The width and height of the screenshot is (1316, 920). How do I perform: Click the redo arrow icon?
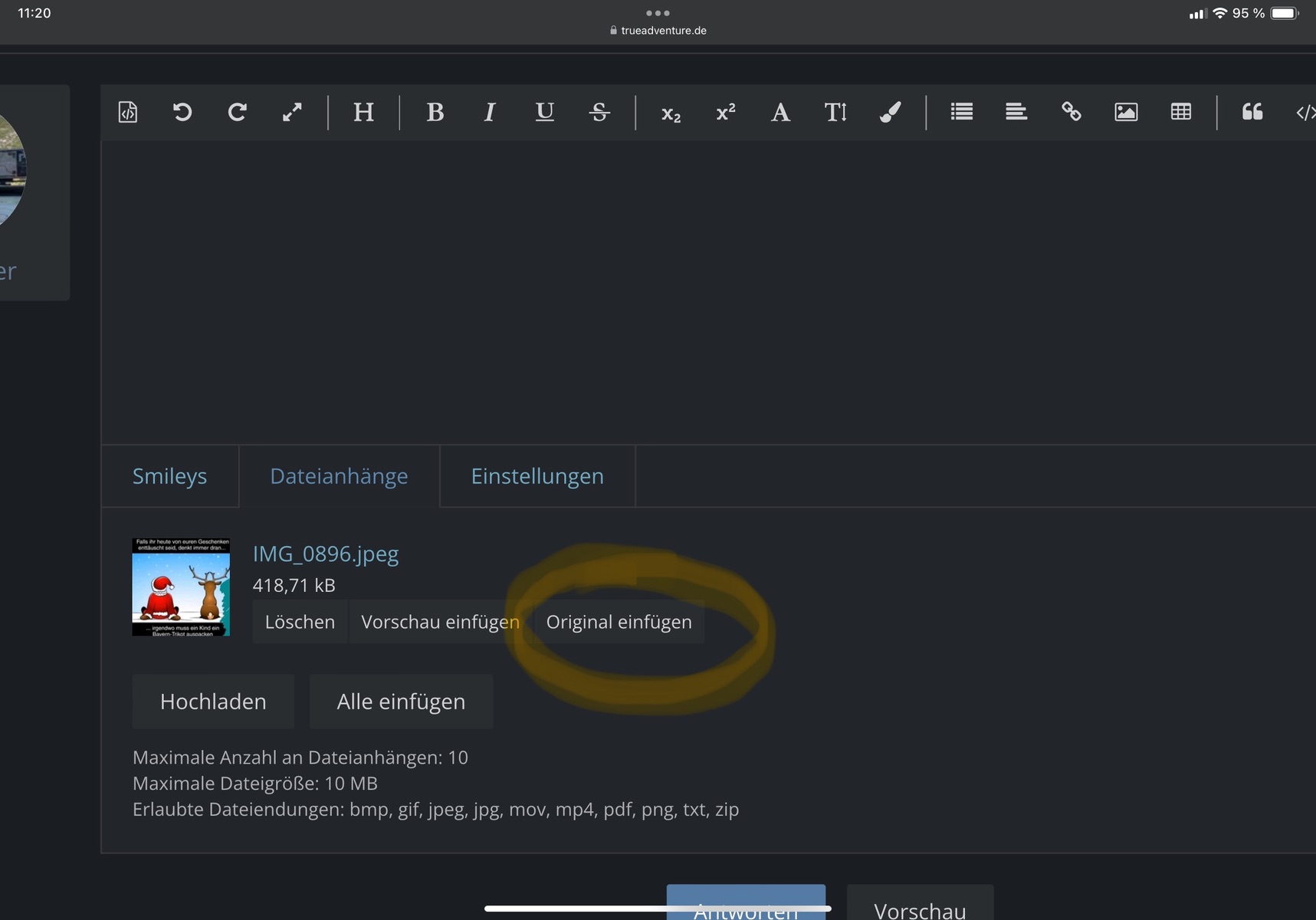[237, 113]
